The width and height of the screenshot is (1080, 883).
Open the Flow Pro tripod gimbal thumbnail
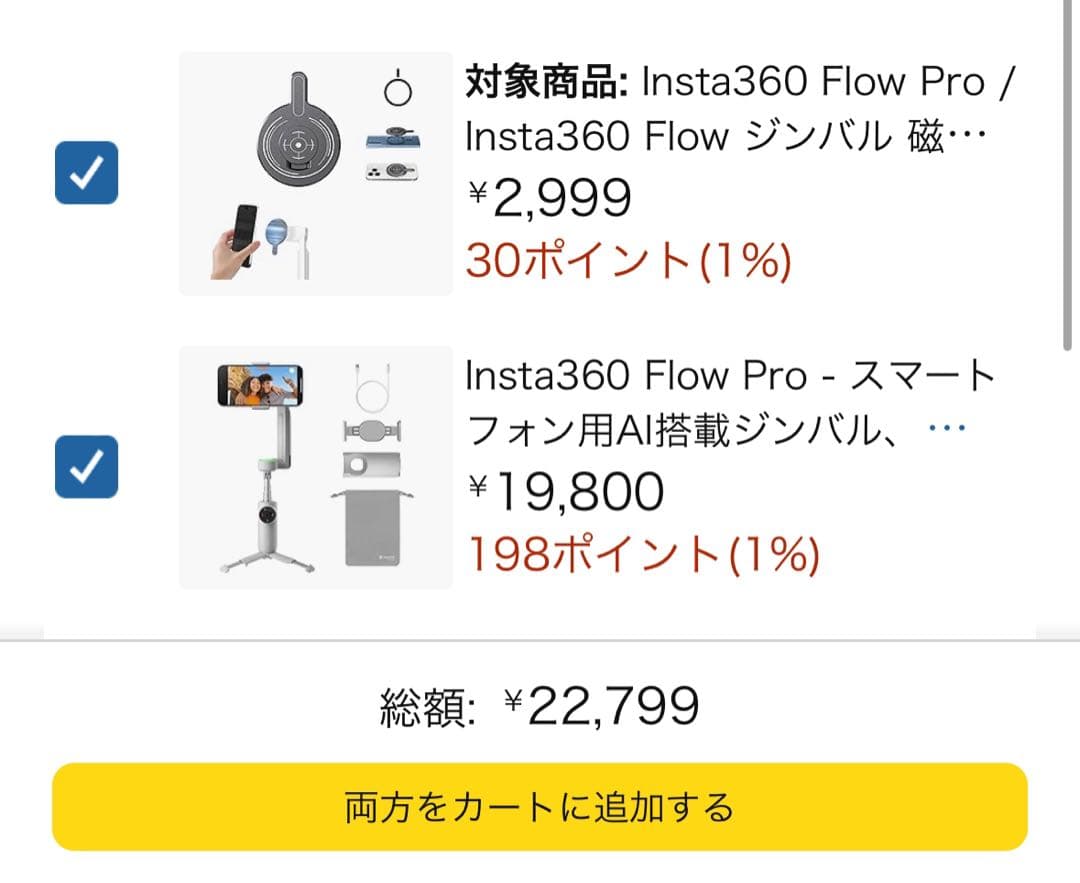pos(315,465)
